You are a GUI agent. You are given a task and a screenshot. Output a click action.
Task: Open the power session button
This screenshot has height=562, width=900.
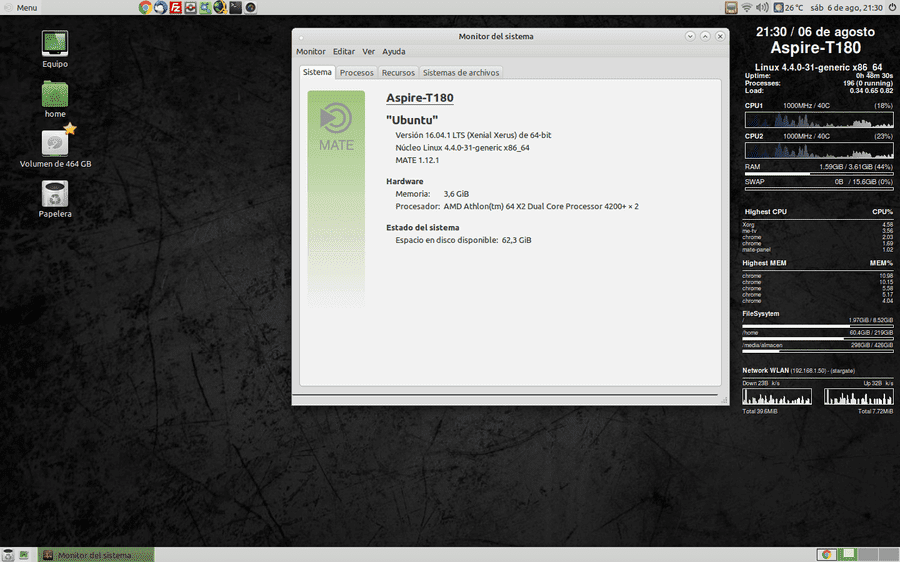tap(893, 7)
